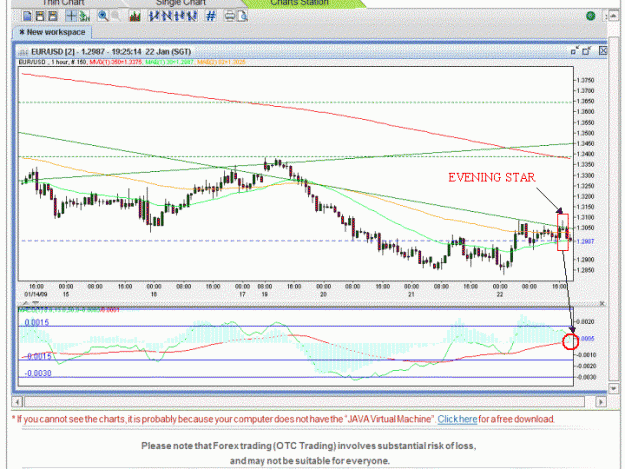Click the 1.3750 price axis label
Image resolution: width=625 pixels, height=469 pixels.
coord(586,80)
